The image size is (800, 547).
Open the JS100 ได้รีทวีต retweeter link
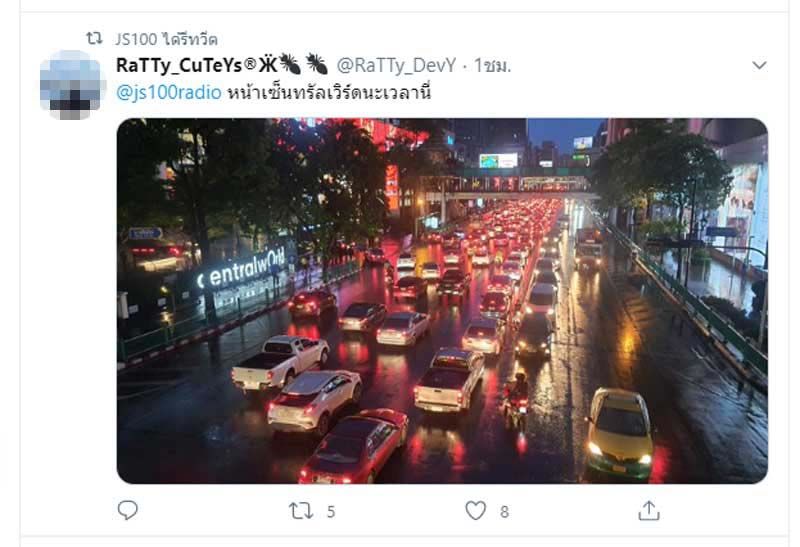[166, 39]
